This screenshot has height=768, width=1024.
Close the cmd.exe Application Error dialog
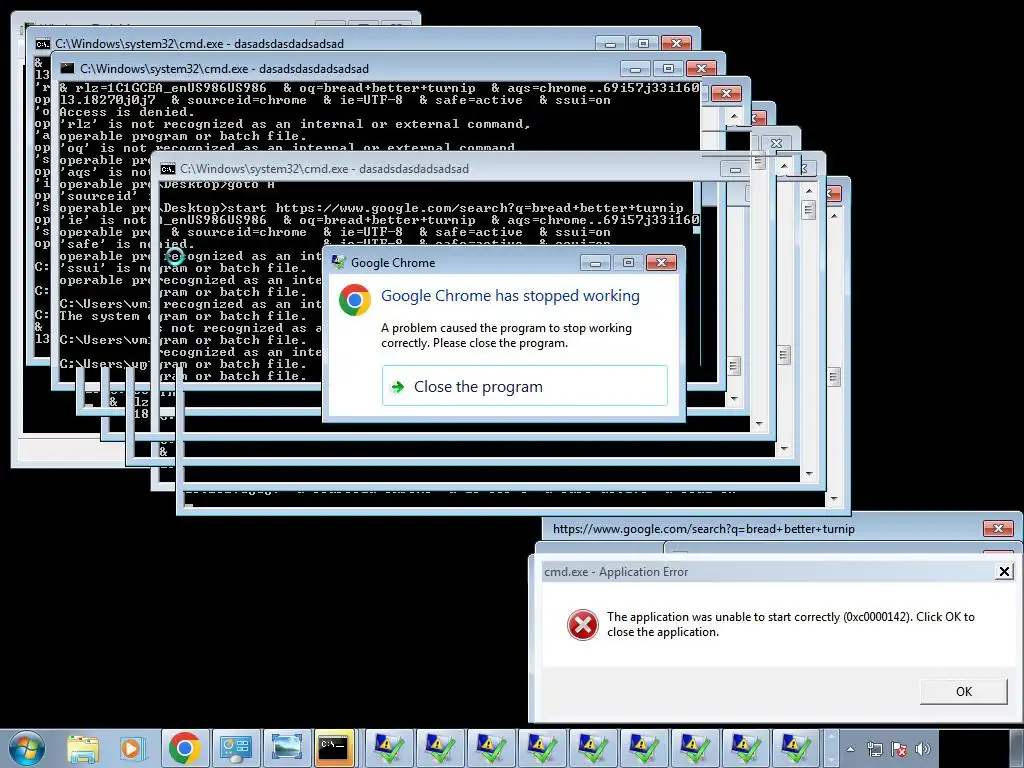pyautogui.click(x=1004, y=572)
